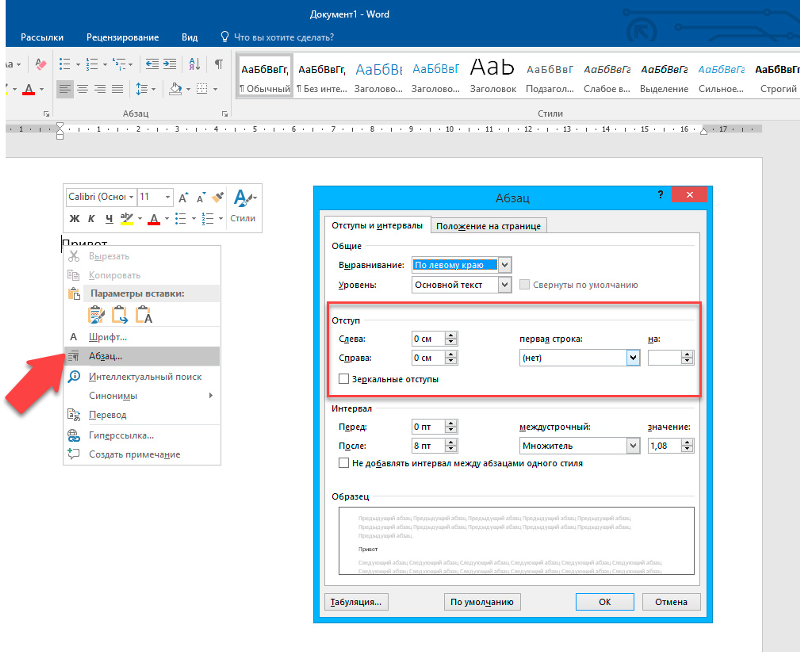Open font size dropdown in mini toolbar
The height and width of the screenshot is (652, 800).
click(x=167, y=197)
